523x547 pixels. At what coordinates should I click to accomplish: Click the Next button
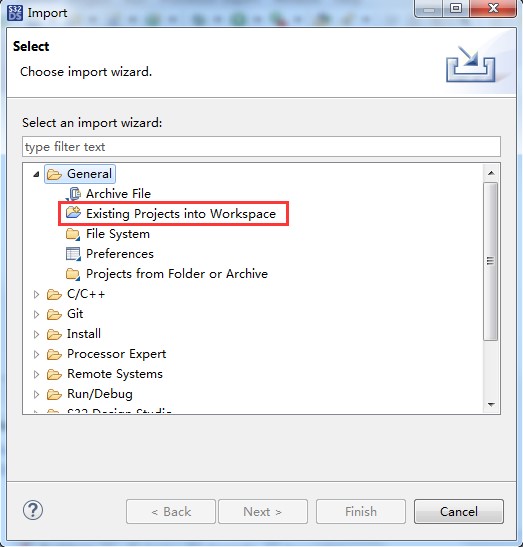point(263,511)
